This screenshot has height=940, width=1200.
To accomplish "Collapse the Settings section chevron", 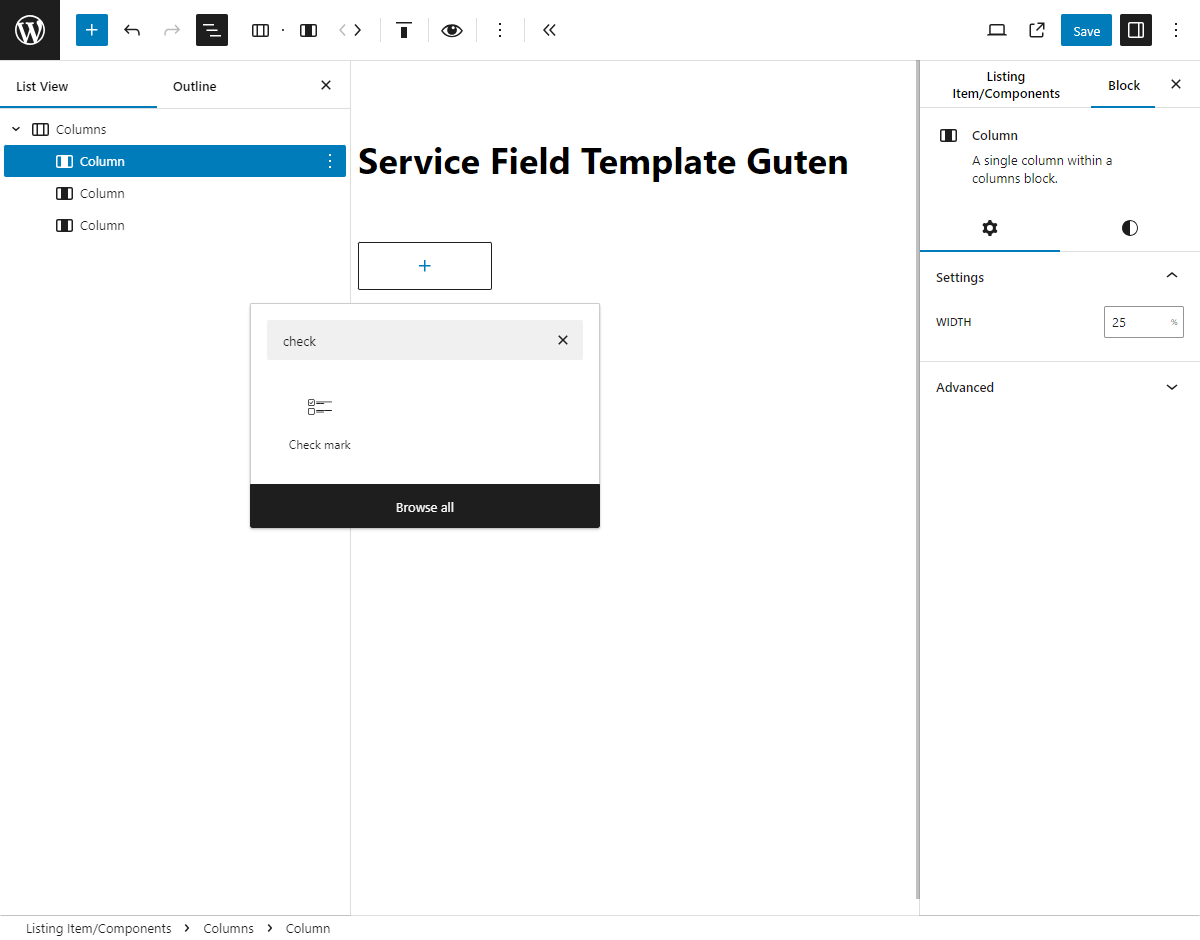I will coord(1171,276).
